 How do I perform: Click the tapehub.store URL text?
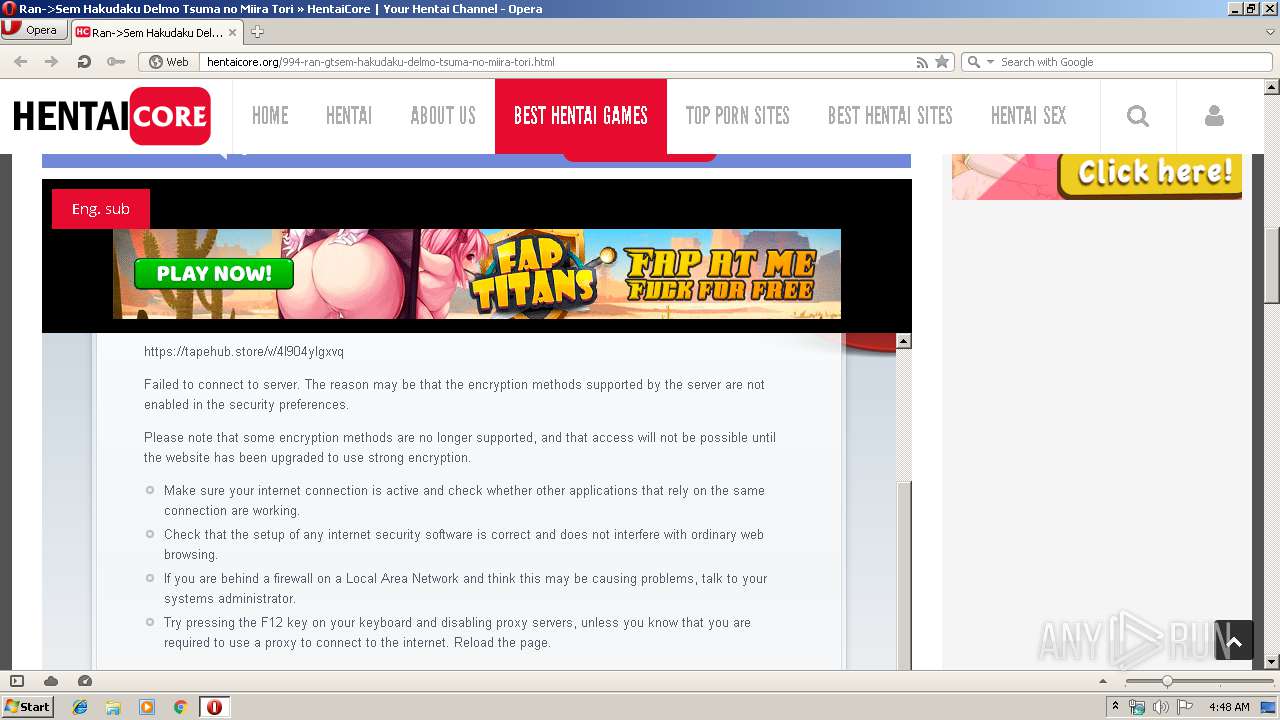tap(244, 352)
